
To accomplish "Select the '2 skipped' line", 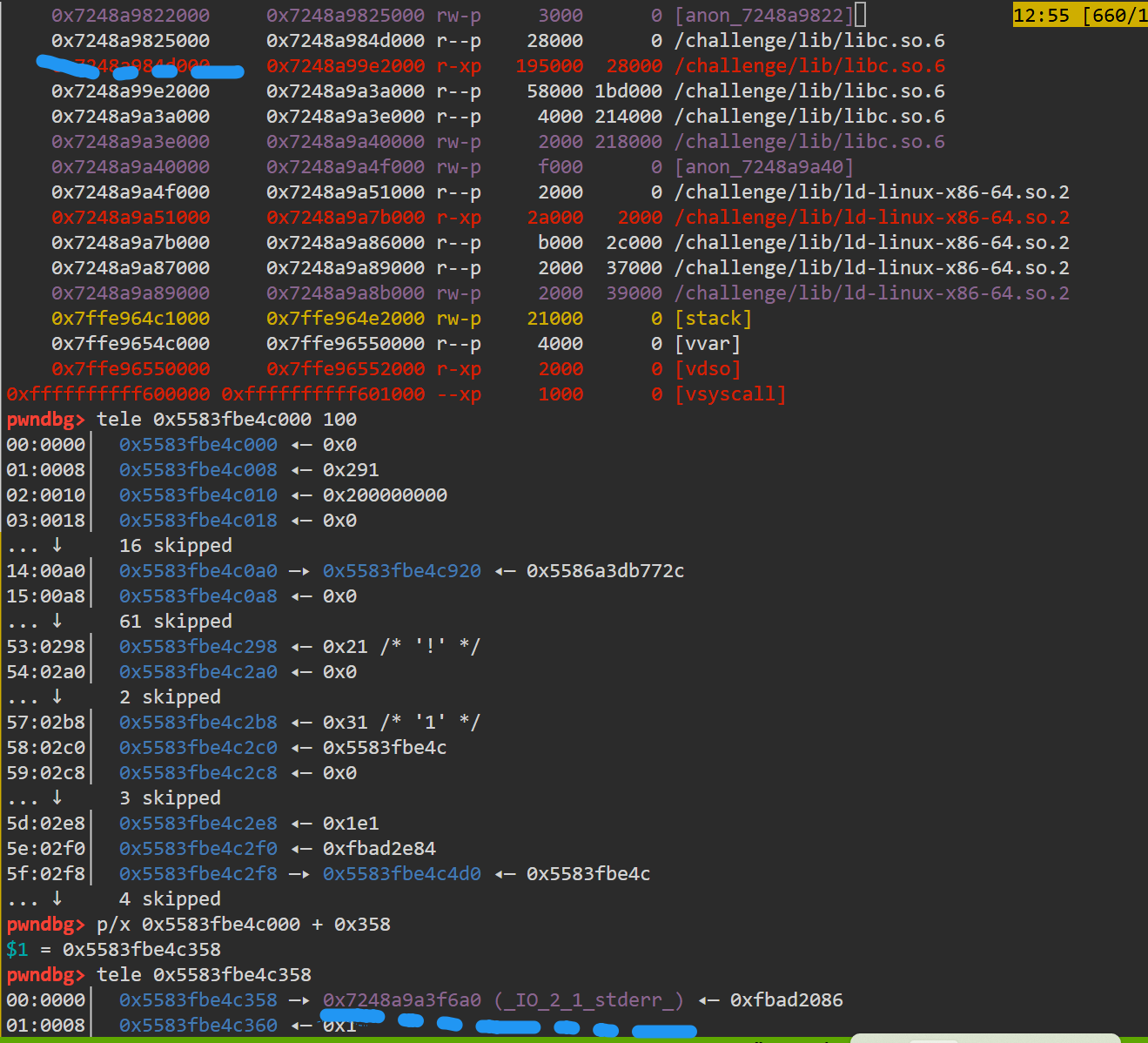I will pyautogui.click(x=170, y=697).
